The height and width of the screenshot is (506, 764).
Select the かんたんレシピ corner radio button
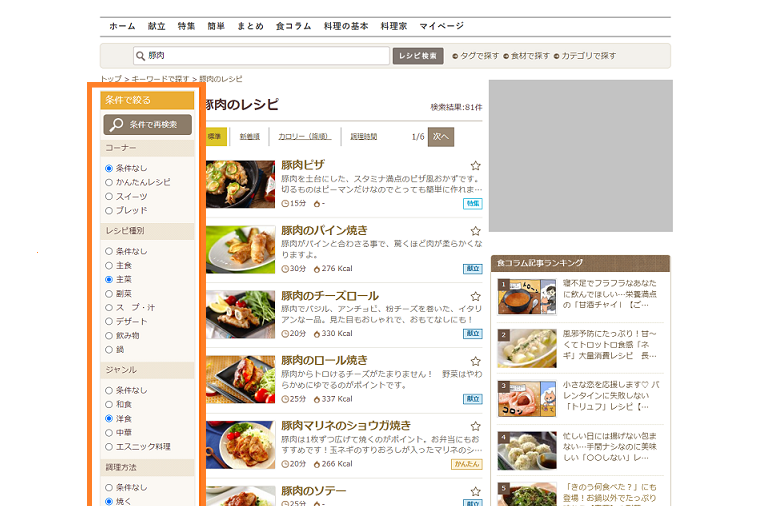coord(109,182)
